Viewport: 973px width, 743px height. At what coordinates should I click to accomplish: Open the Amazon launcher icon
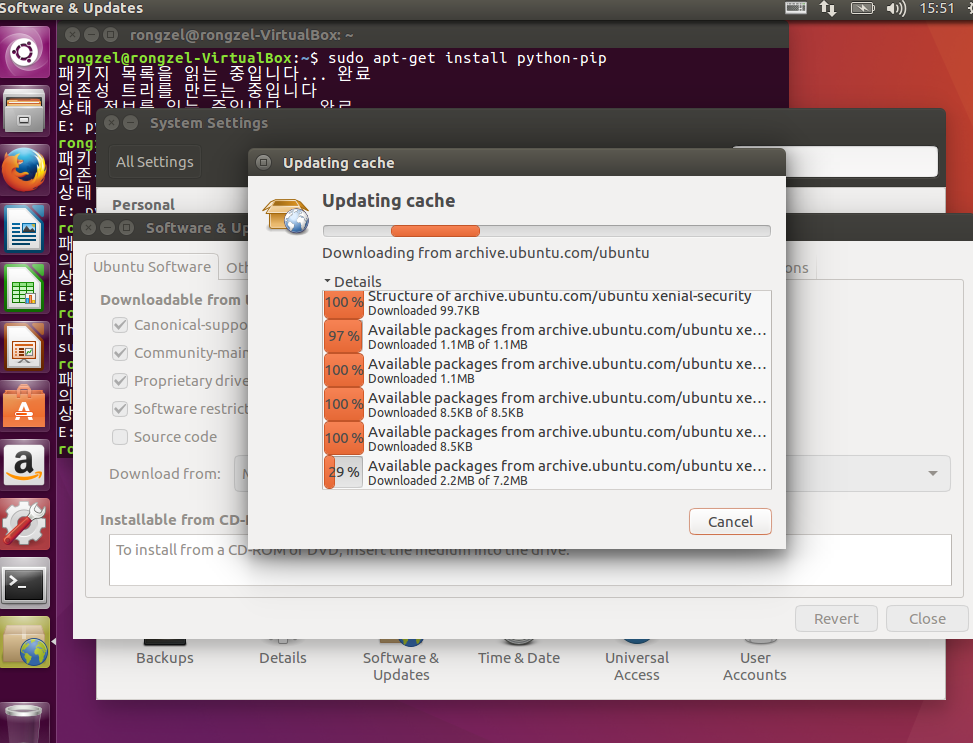(24, 465)
